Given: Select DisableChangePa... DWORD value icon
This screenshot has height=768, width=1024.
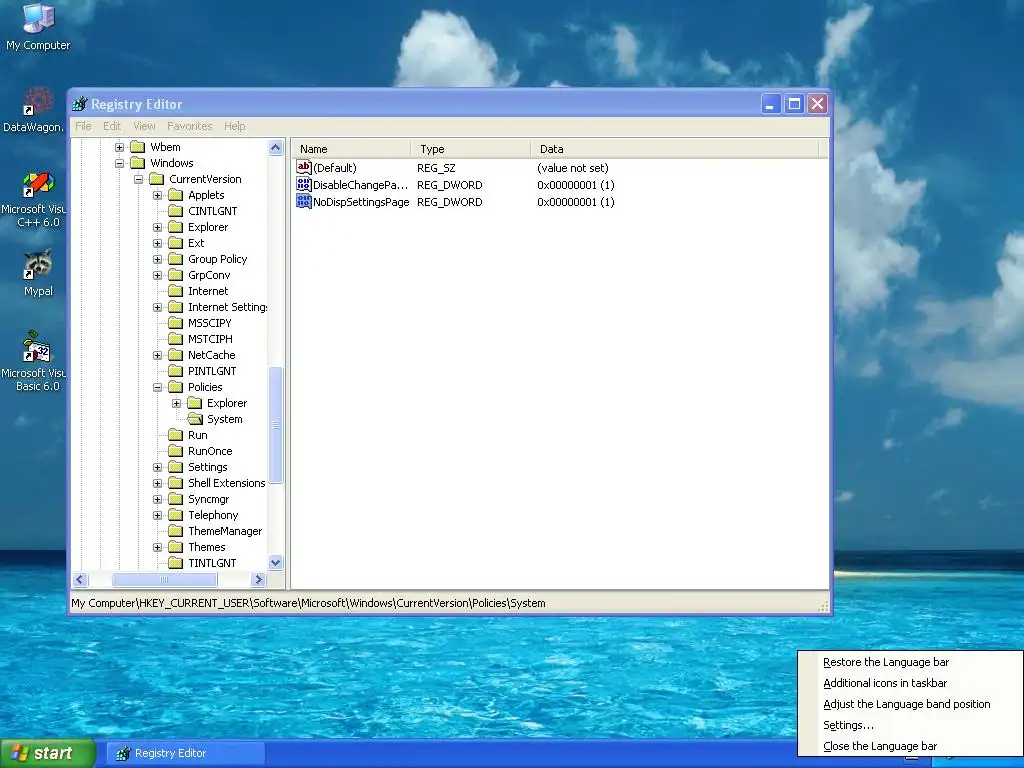Looking at the screenshot, I should pos(304,185).
